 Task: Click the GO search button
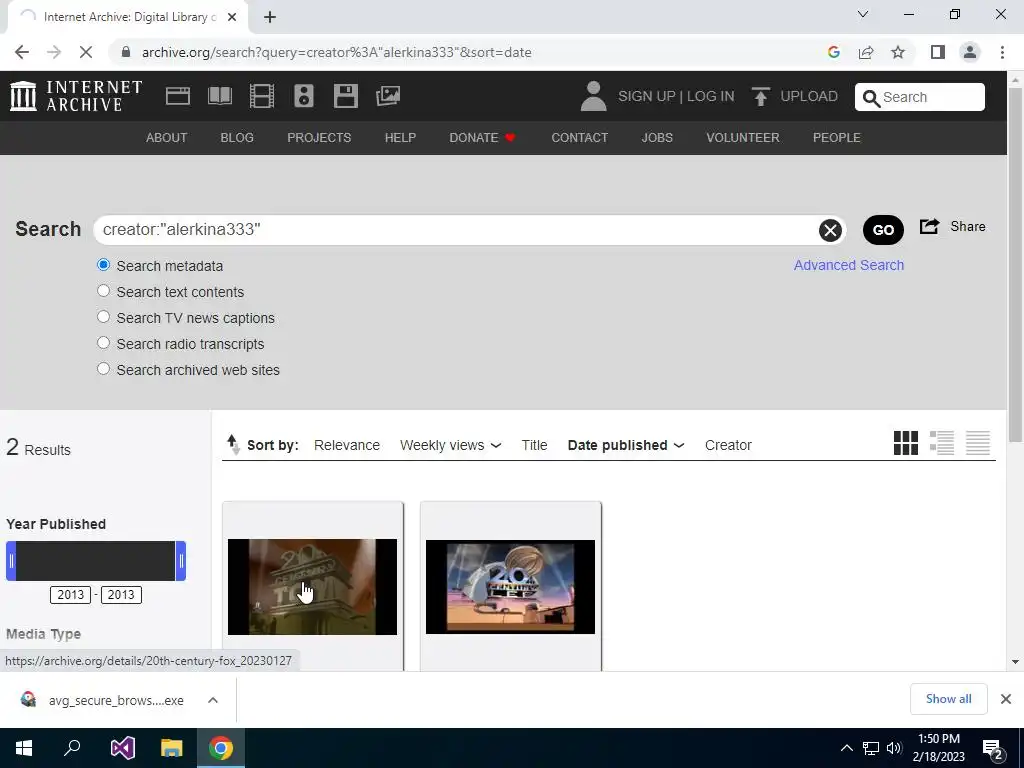pyautogui.click(x=883, y=230)
